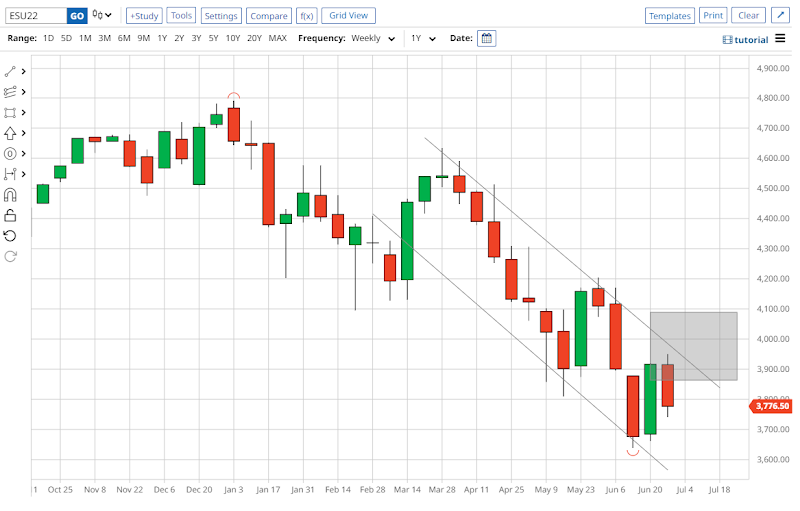The image size is (800, 511).
Task: Select the measure range tool
Action: (x=11, y=174)
